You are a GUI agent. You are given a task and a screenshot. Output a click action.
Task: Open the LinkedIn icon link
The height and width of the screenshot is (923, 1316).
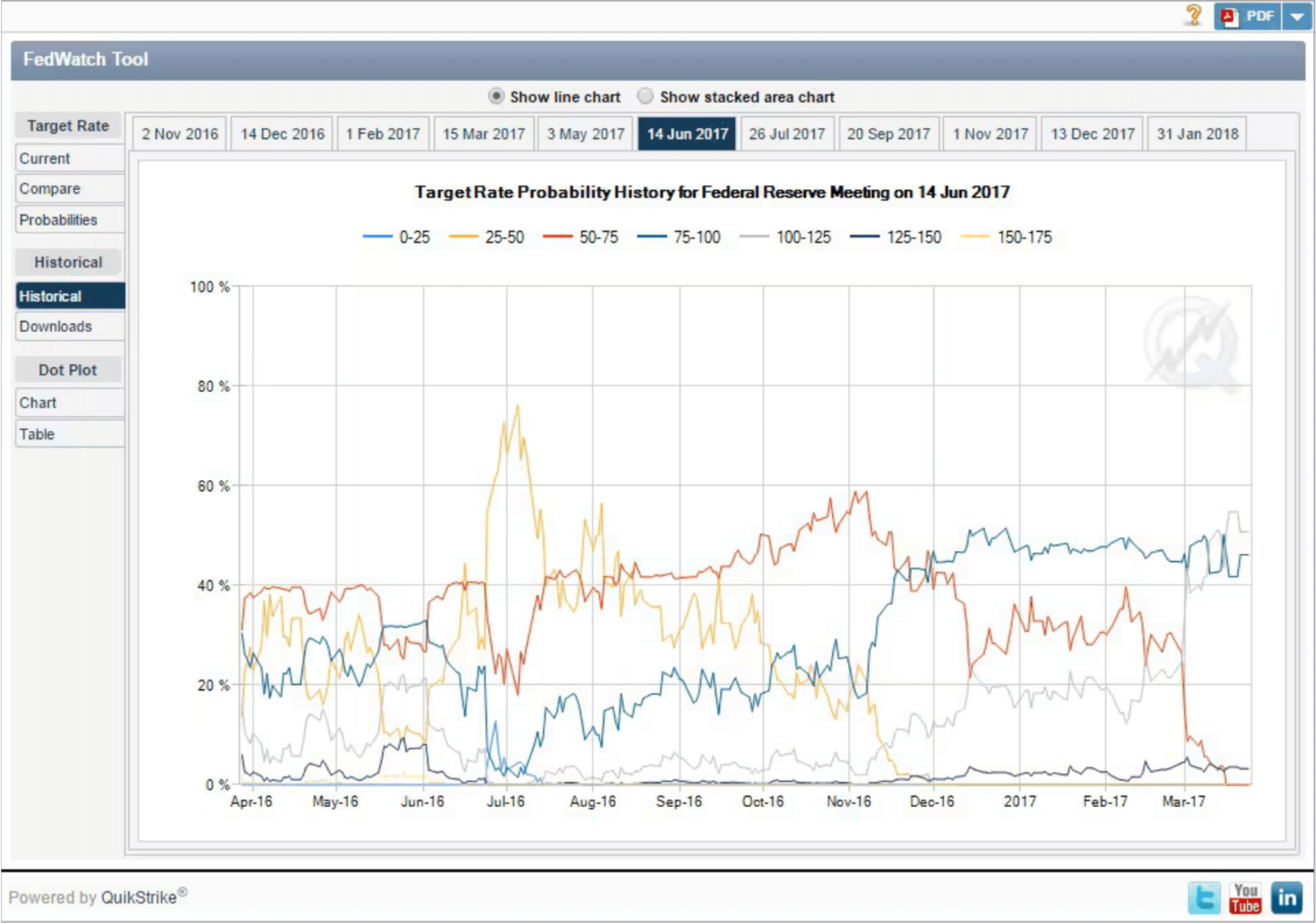click(1287, 898)
